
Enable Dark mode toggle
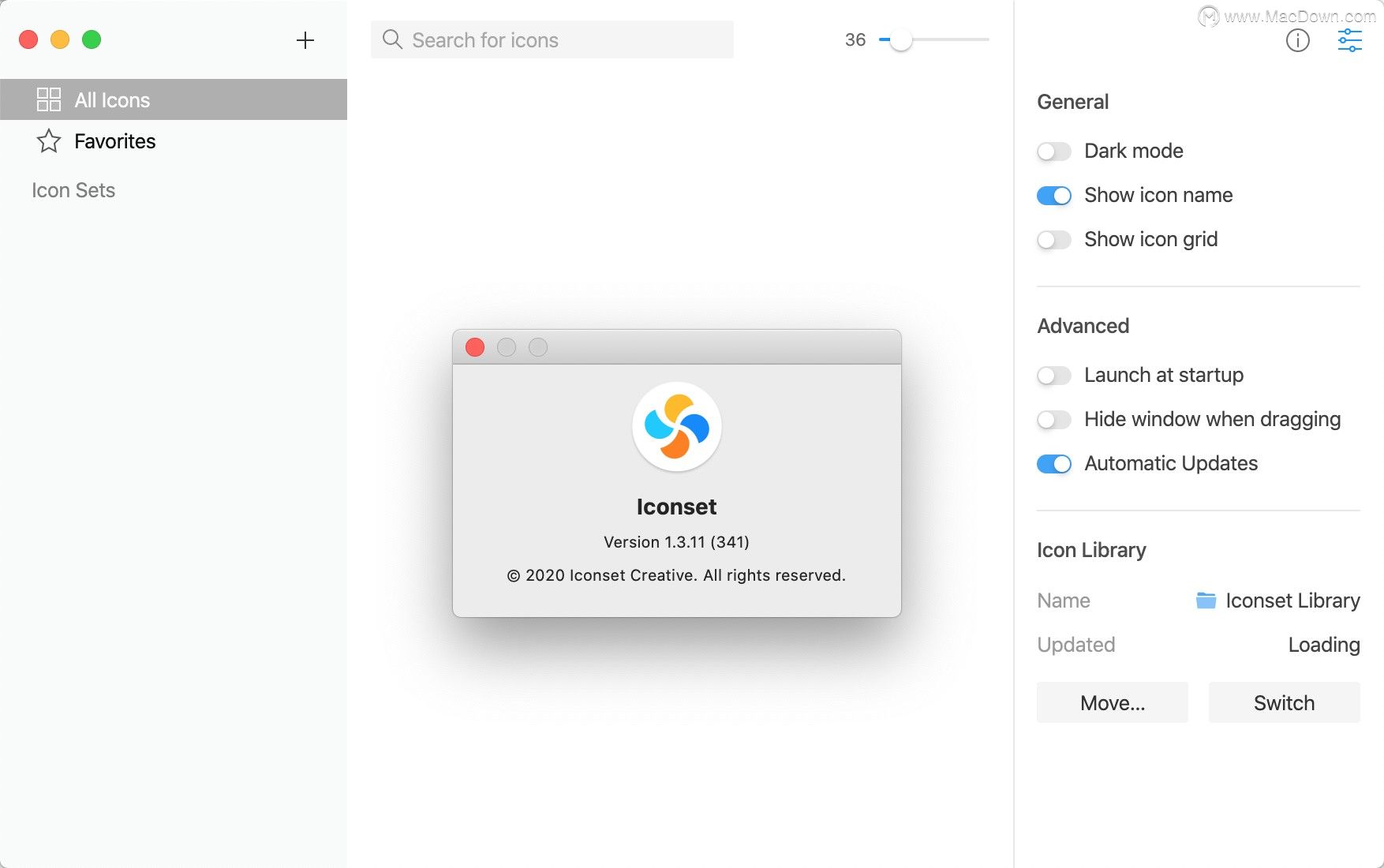tap(1054, 151)
